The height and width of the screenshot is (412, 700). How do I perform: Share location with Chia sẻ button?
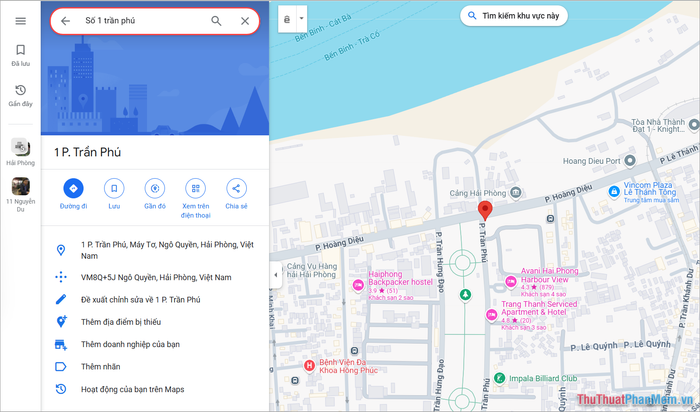click(236, 194)
